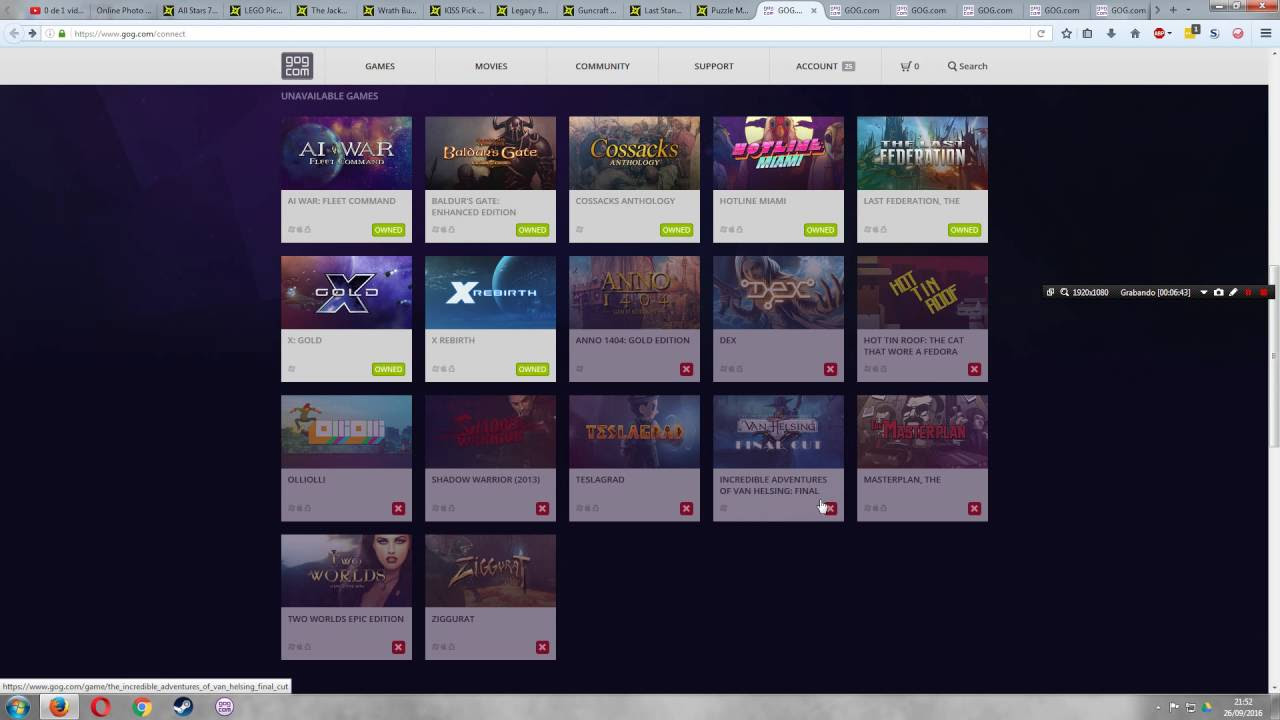The height and width of the screenshot is (720, 1280).
Task: Expand recorder options dropdown arrow
Action: pyautogui.click(x=1204, y=292)
